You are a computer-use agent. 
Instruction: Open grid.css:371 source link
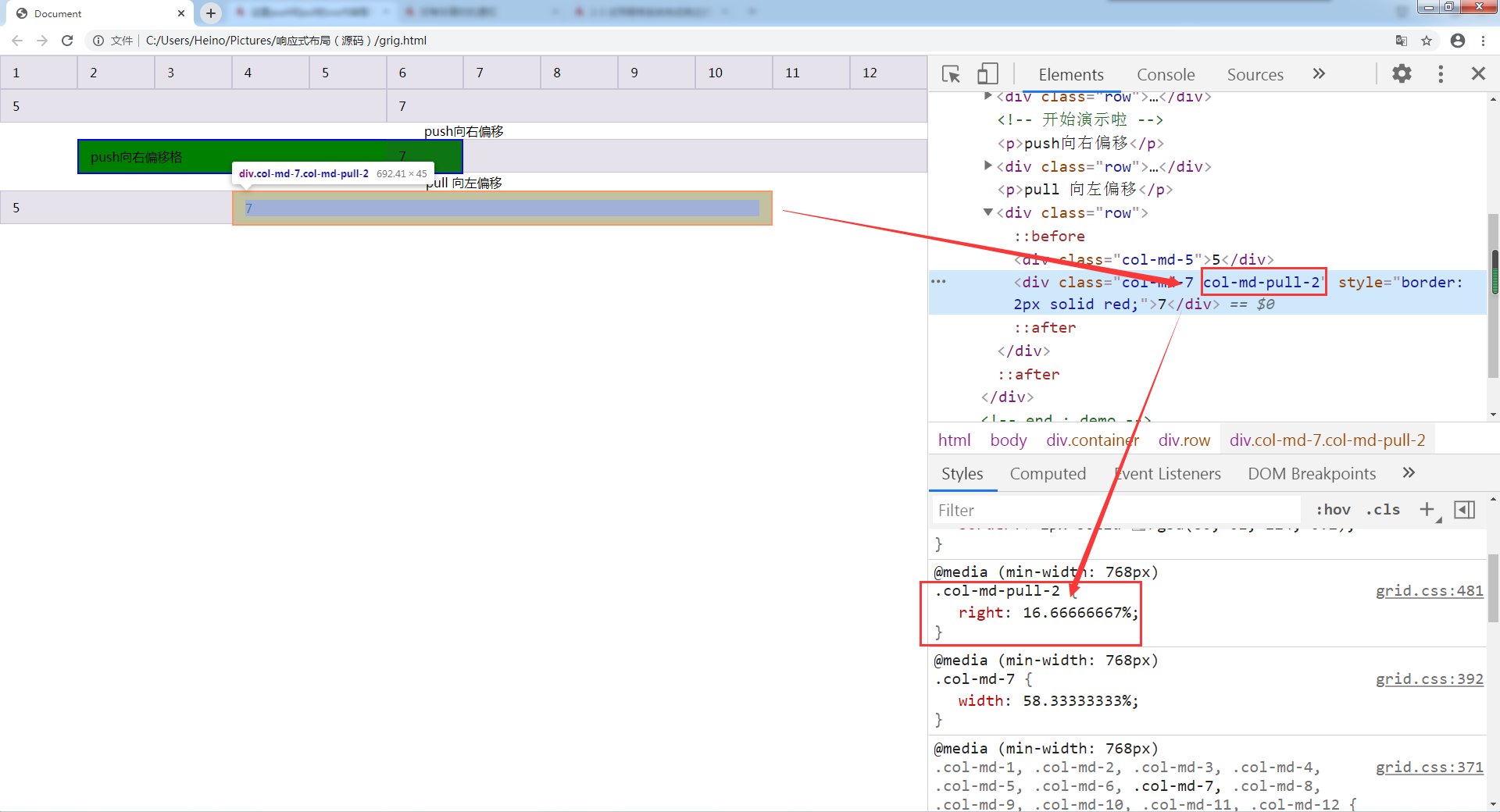point(1429,767)
